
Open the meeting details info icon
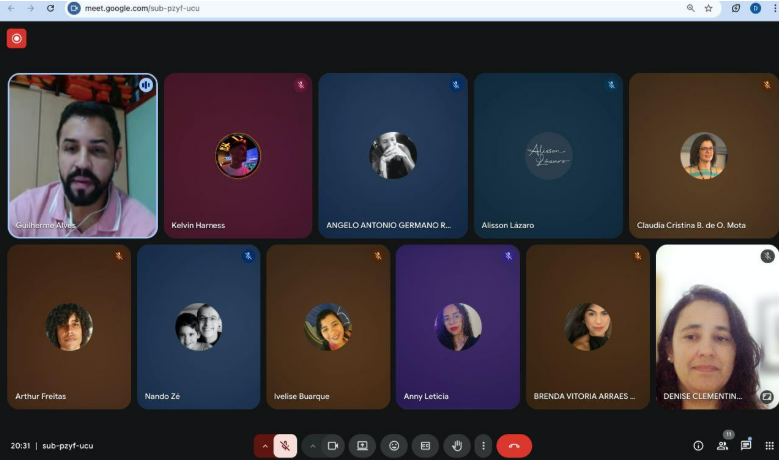tap(698, 446)
